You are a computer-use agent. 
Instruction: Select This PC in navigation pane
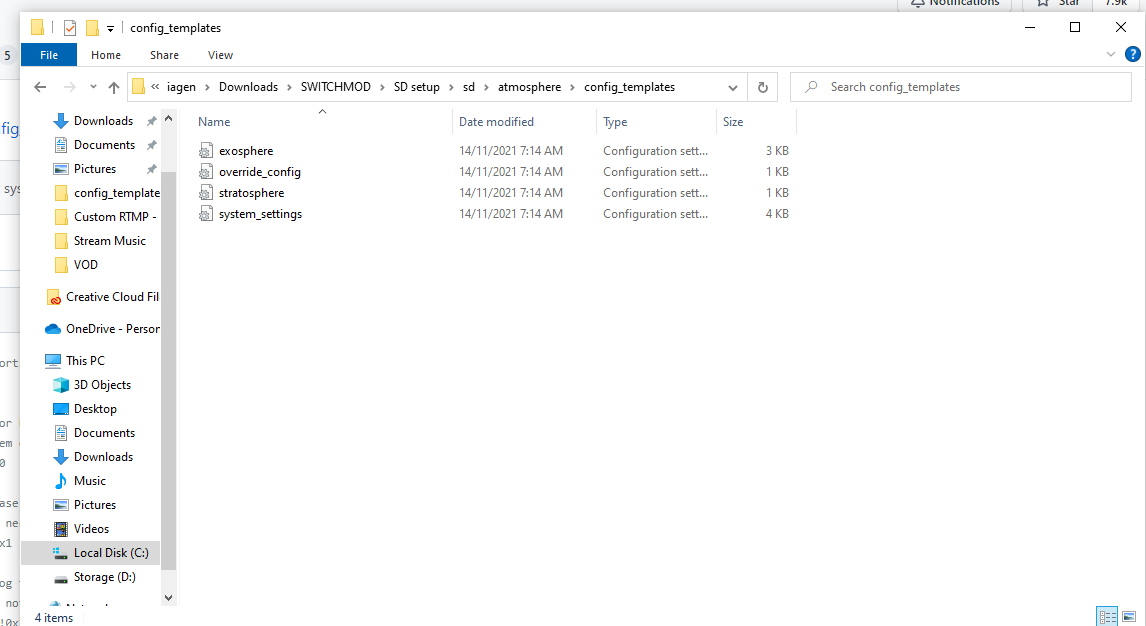point(85,362)
